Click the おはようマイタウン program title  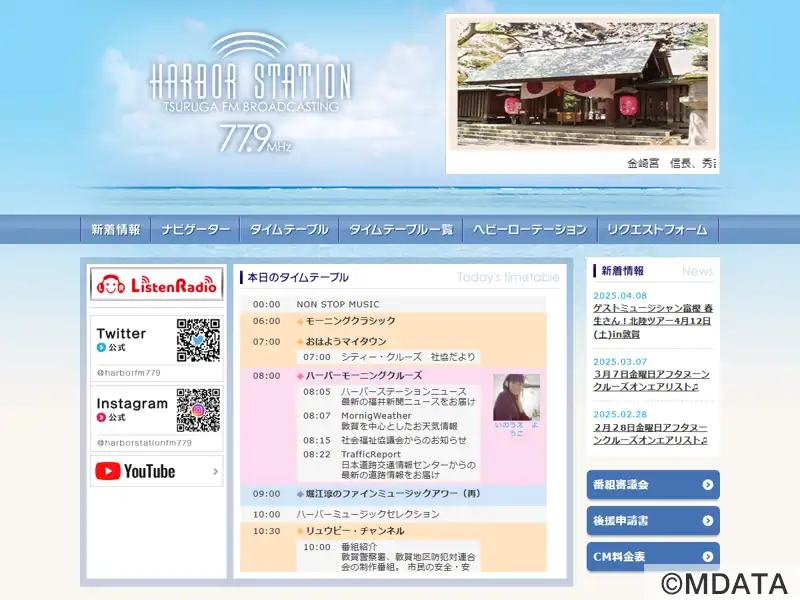(346, 341)
